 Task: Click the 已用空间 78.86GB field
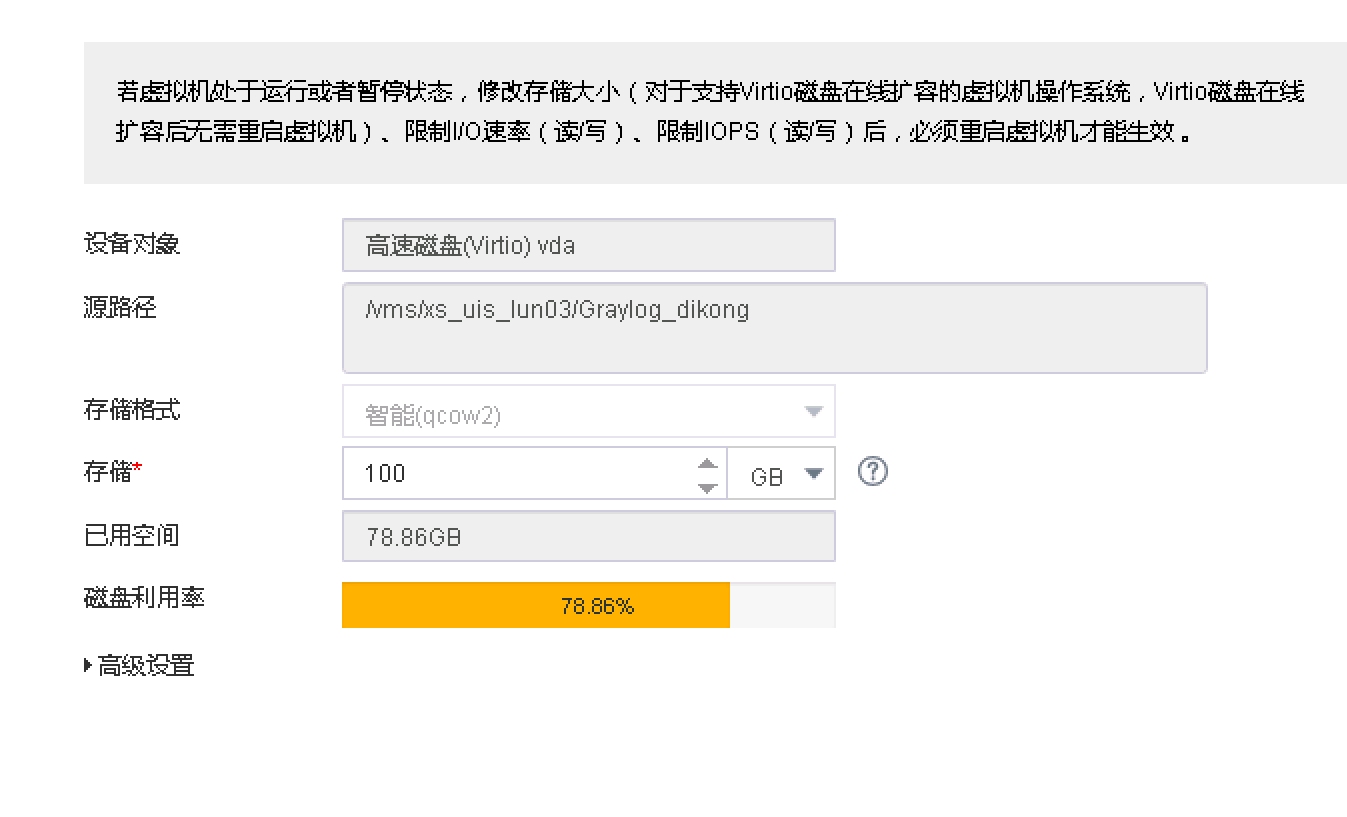click(588, 537)
